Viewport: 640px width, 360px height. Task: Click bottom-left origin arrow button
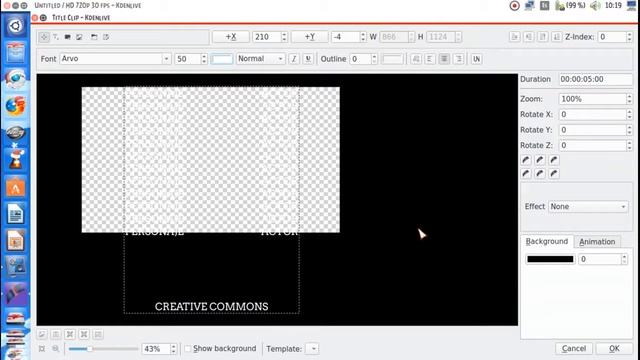point(526,174)
